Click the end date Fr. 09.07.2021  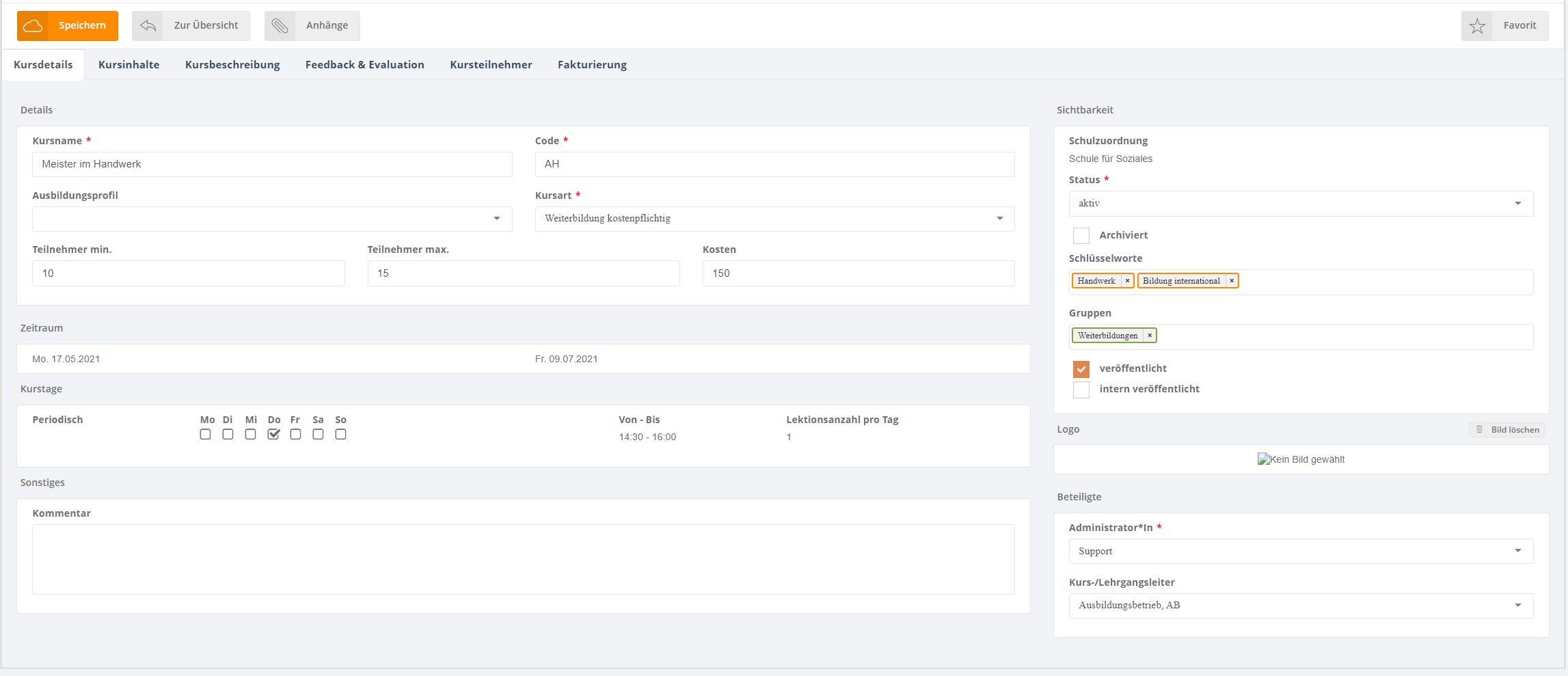567,359
